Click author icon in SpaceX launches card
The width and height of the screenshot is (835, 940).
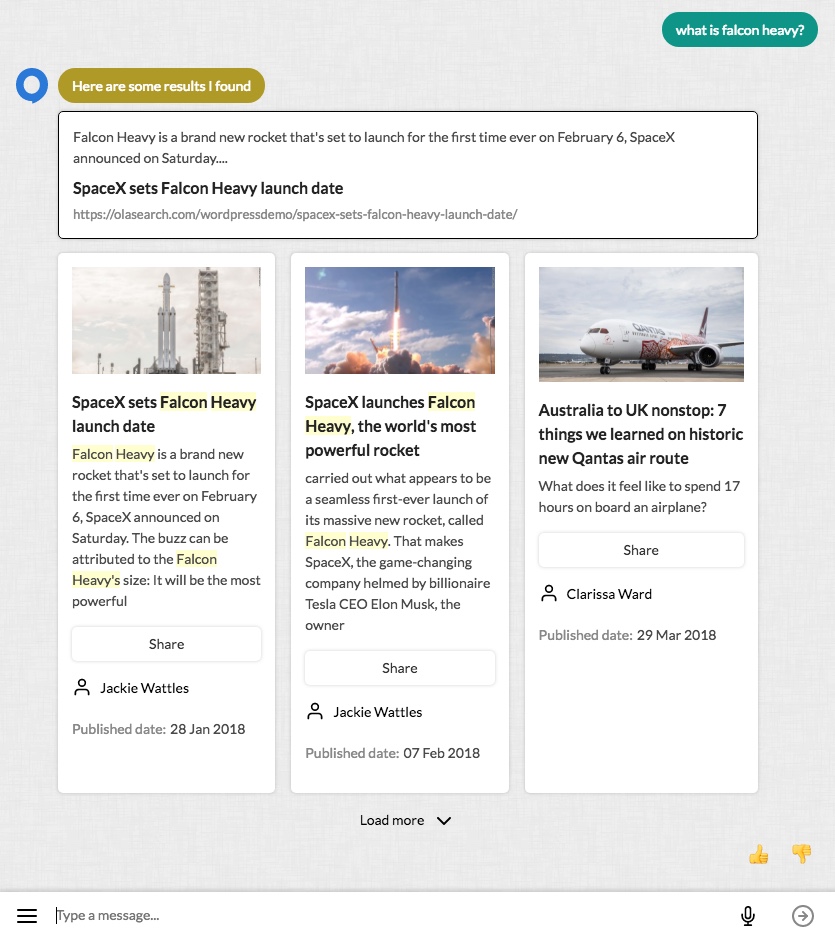(315, 712)
